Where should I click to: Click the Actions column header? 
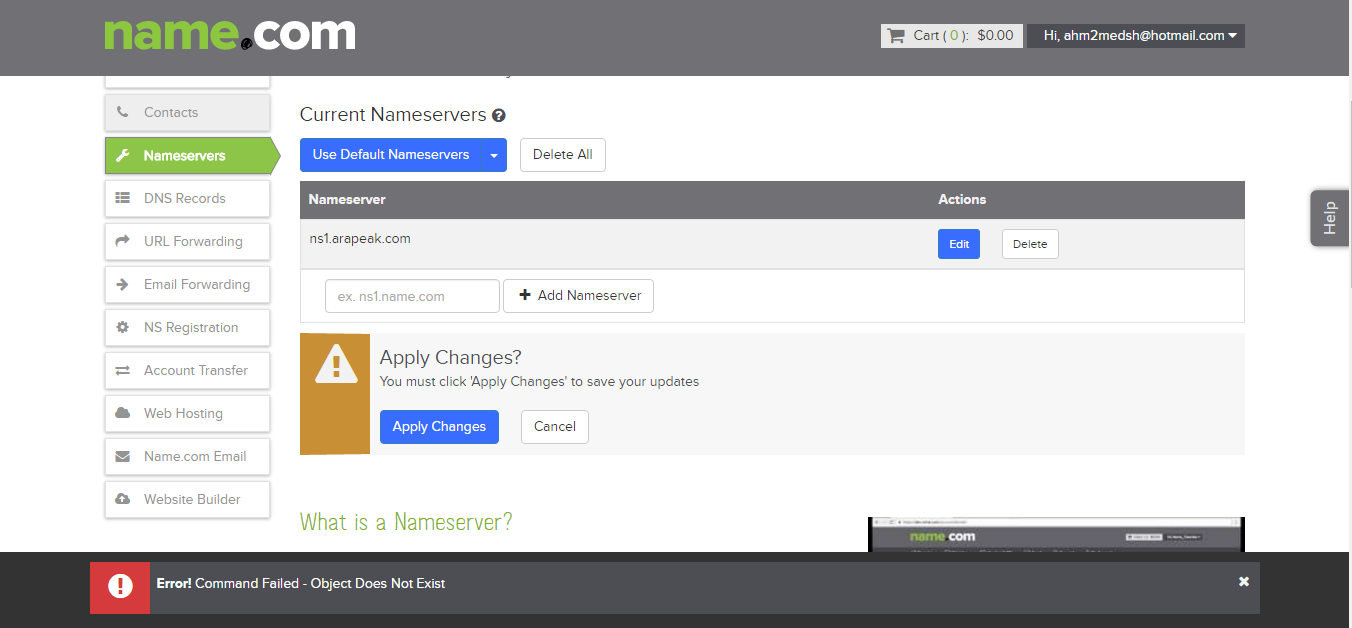(962, 199)
